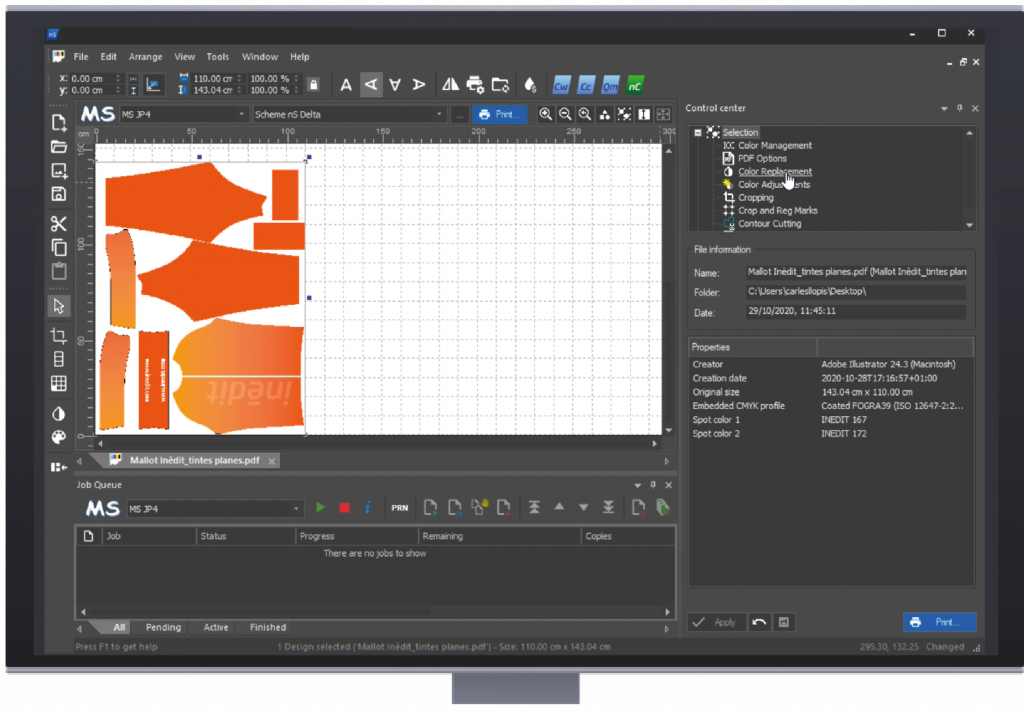Open the Tools menu
1024x707 pixels.
point(218,57)
